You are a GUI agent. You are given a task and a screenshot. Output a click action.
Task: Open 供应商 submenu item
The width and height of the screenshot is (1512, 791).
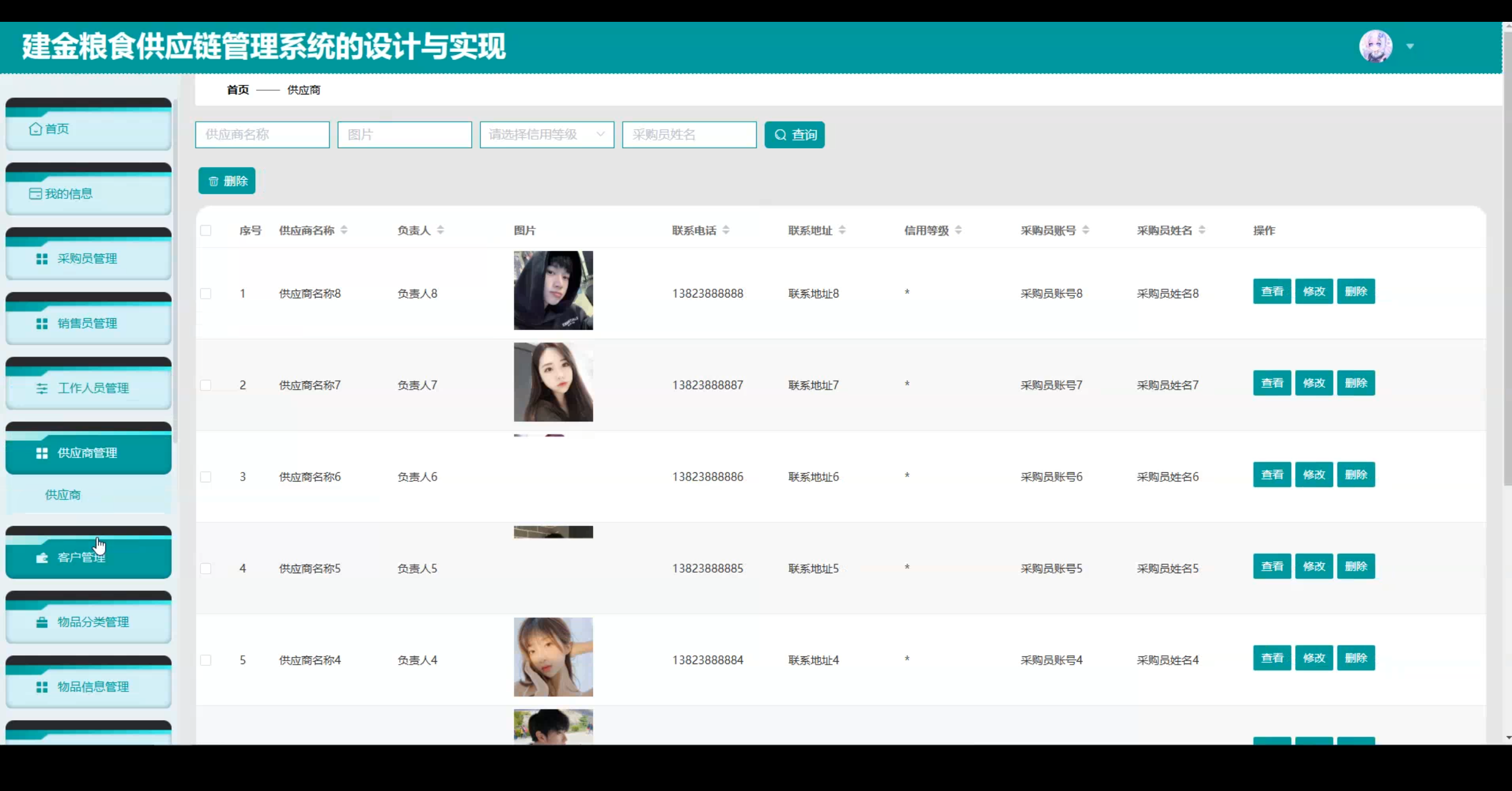point(62,495)
